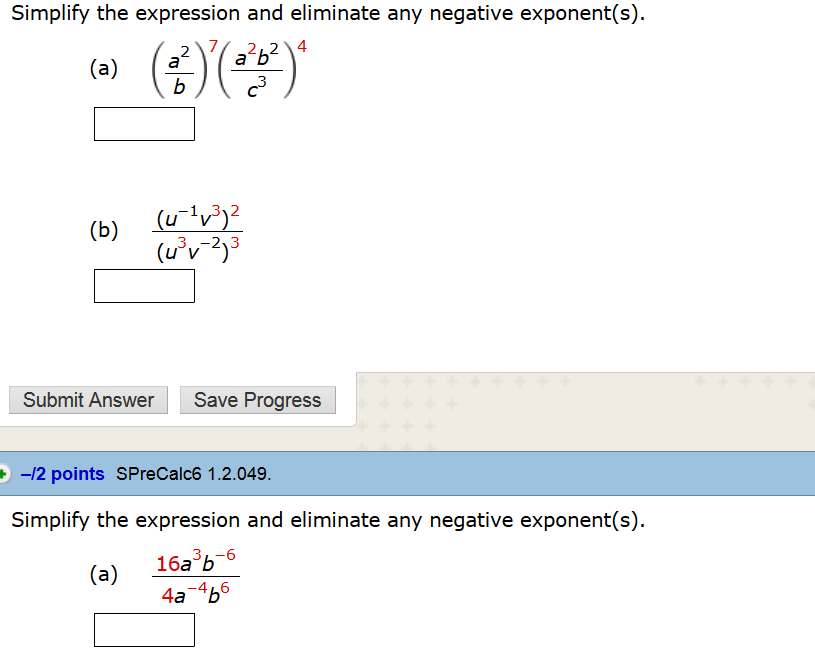Image resolution: width=815 pixels, height=658 pixels.
Task: Click the (a) label of the second question
Action: point(103,575)
